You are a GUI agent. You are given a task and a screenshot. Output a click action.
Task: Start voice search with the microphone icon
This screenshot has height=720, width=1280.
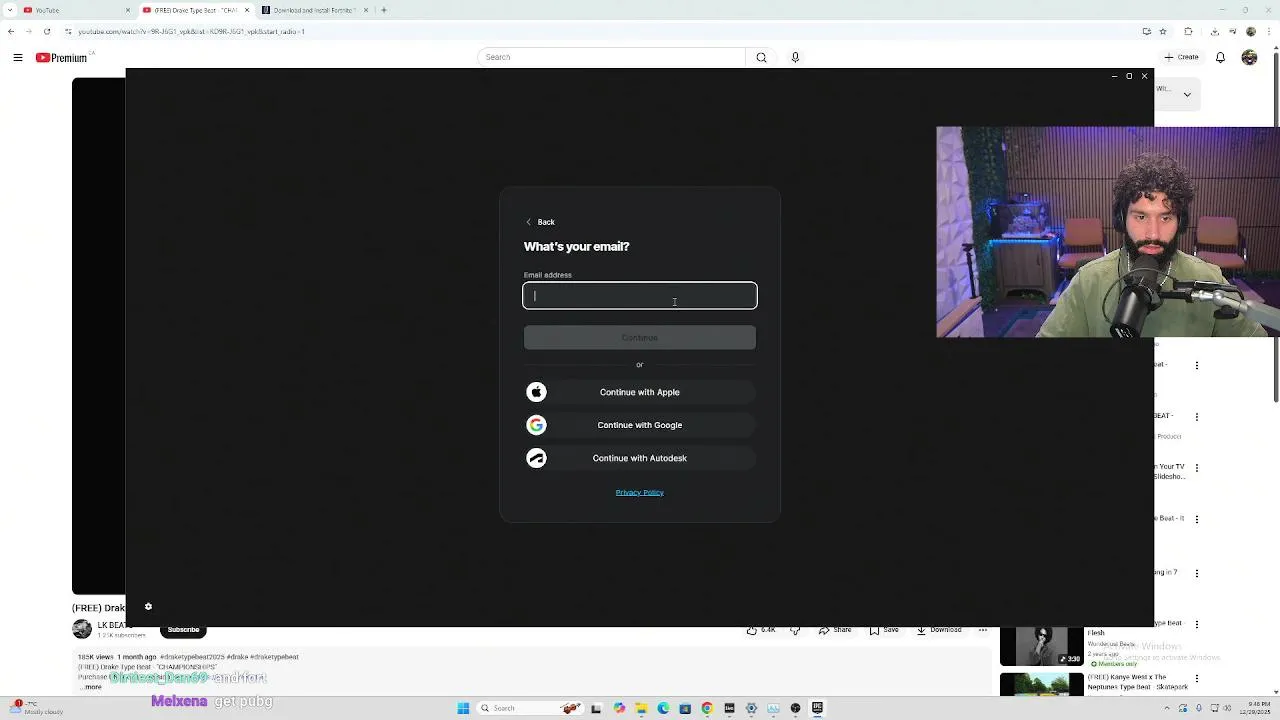pos(795,57)
